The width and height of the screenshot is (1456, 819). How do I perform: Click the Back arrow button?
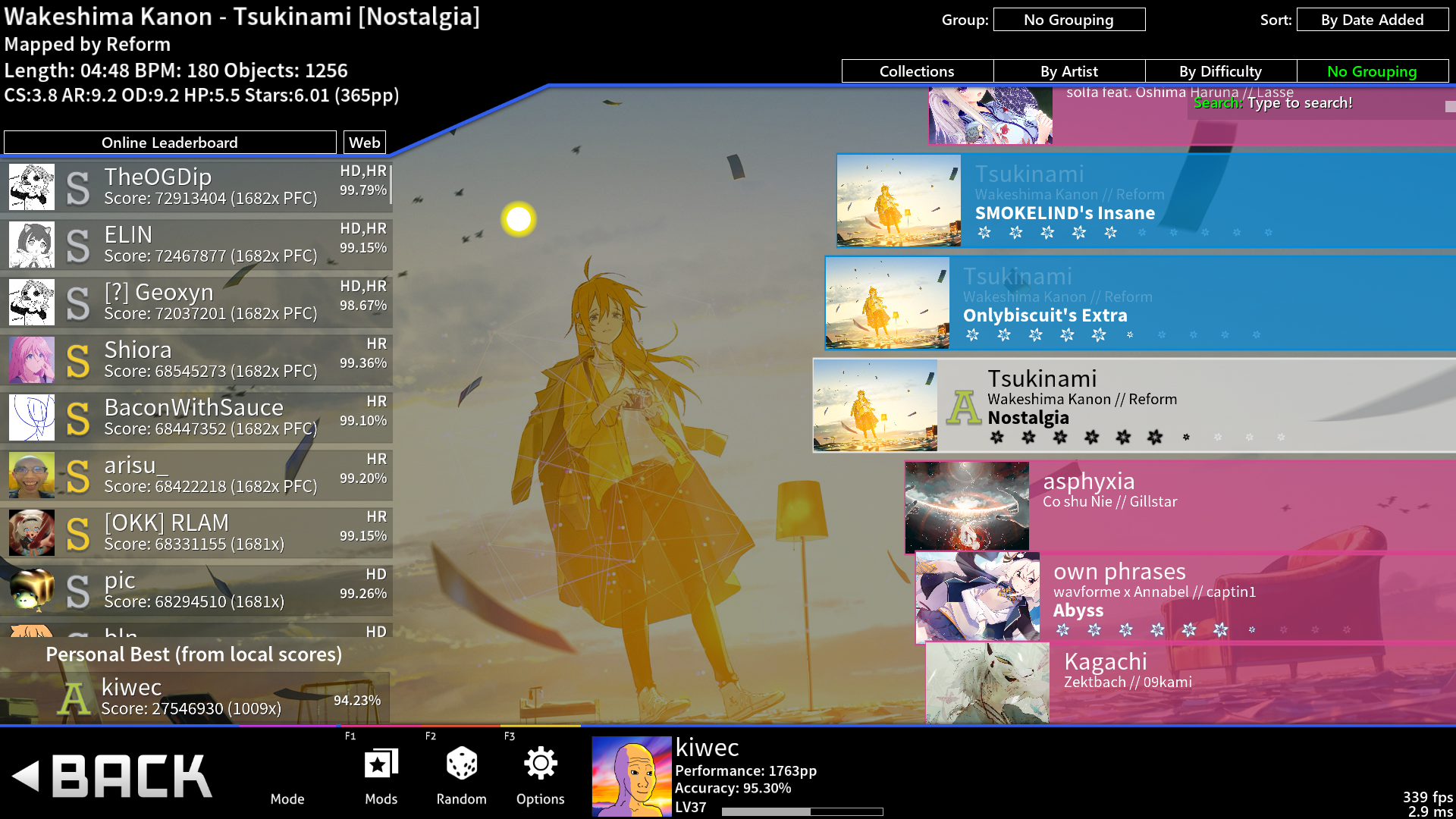click(114, 776)
